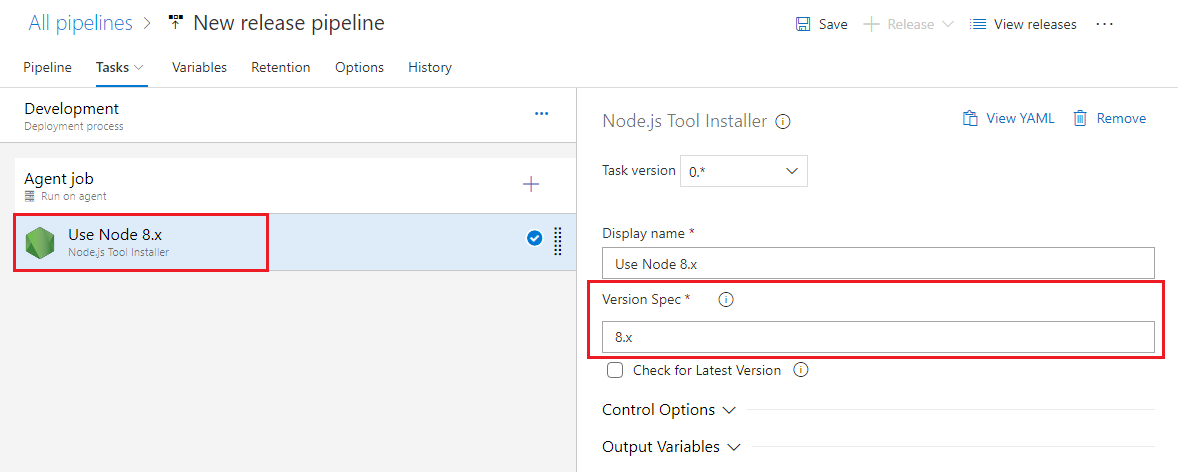Click the Development stage ellipsis menu

pos(541,114)
